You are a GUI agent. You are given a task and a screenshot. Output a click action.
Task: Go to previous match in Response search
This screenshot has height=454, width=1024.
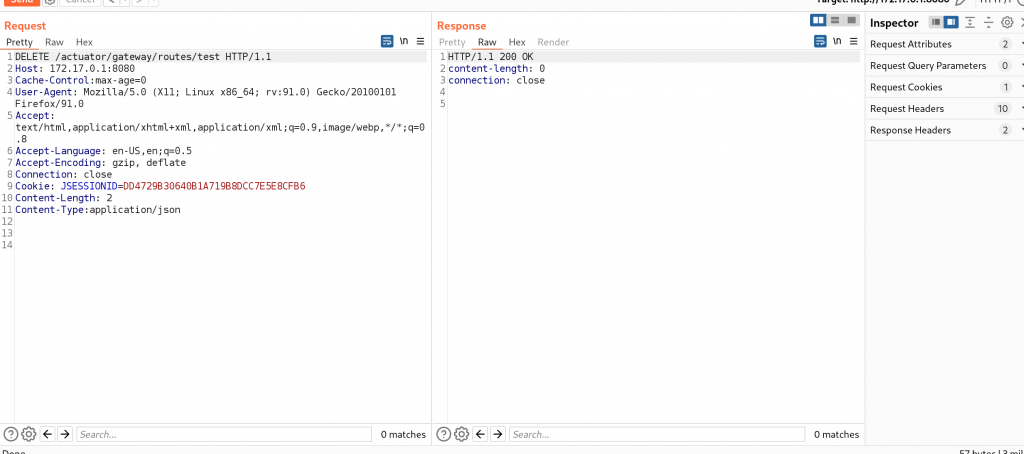480,434
